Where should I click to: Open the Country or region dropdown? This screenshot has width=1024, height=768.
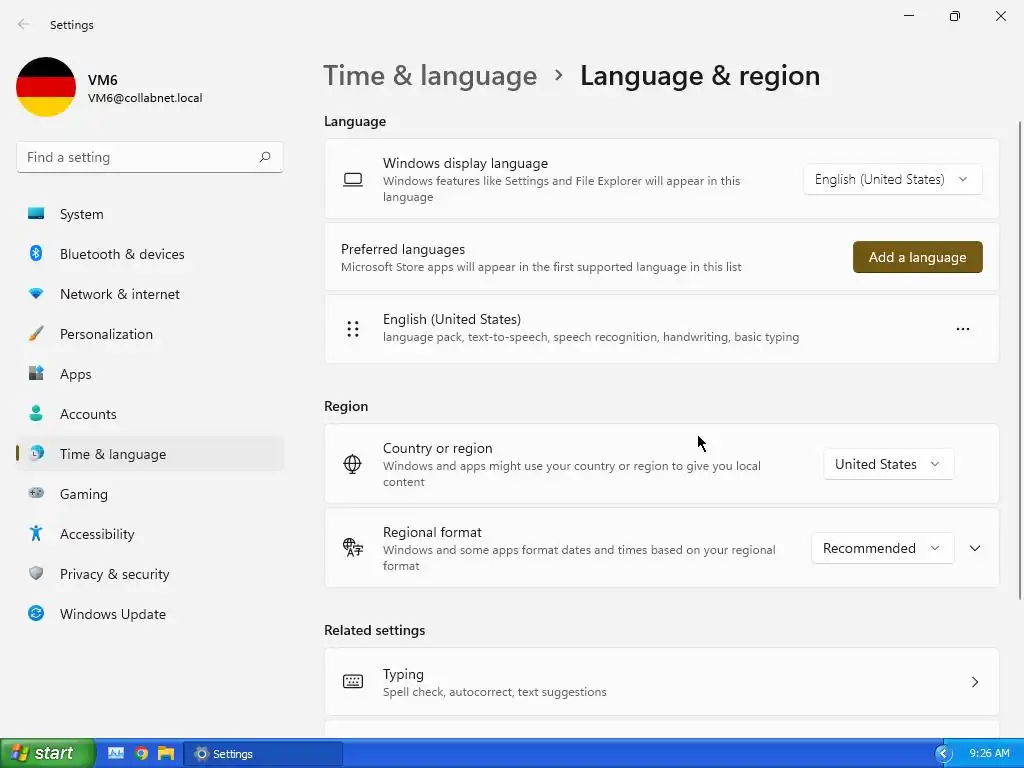tap(888, 464)
